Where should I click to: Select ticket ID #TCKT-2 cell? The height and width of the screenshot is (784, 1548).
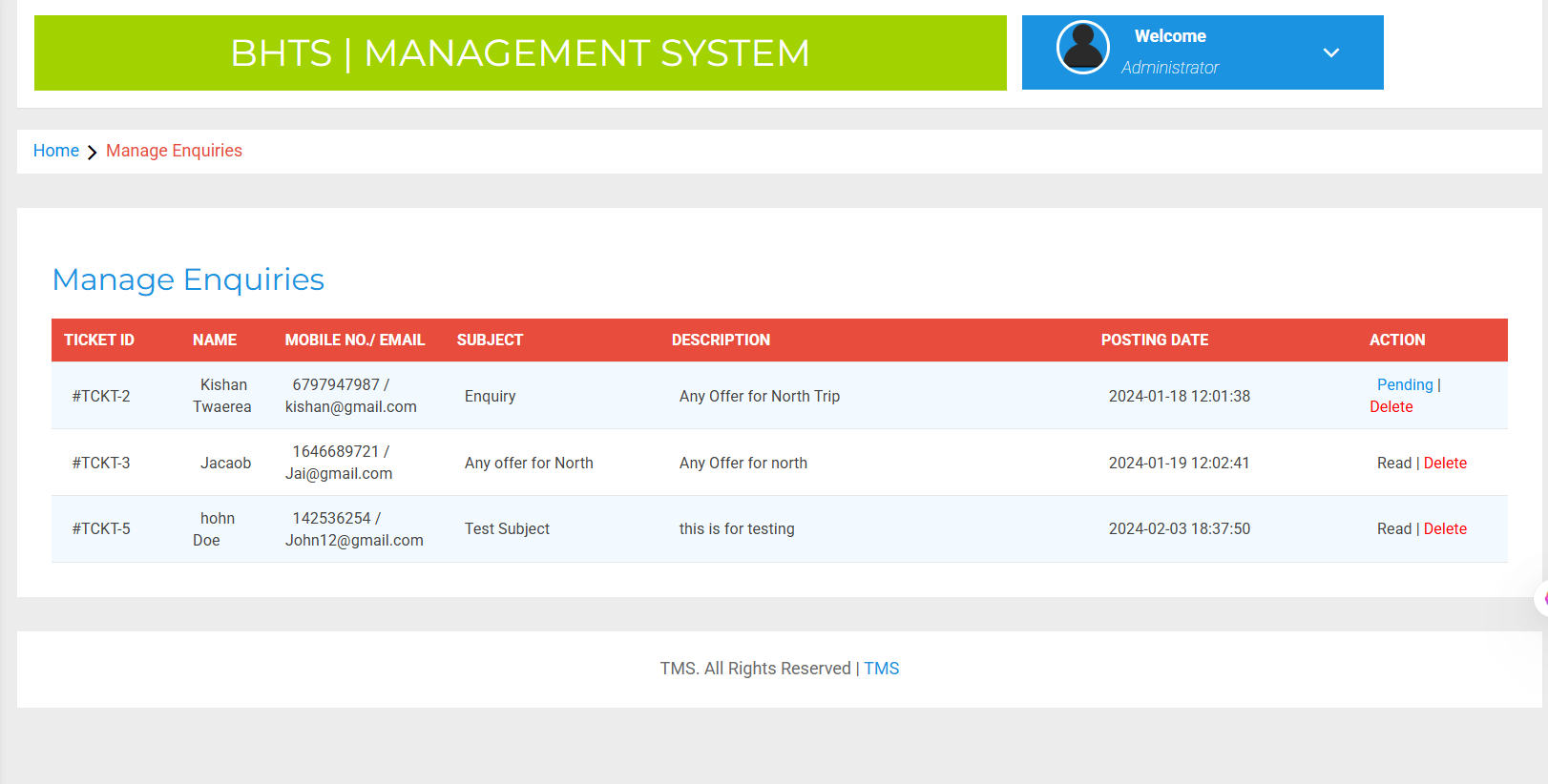click(x=101, y=396)
